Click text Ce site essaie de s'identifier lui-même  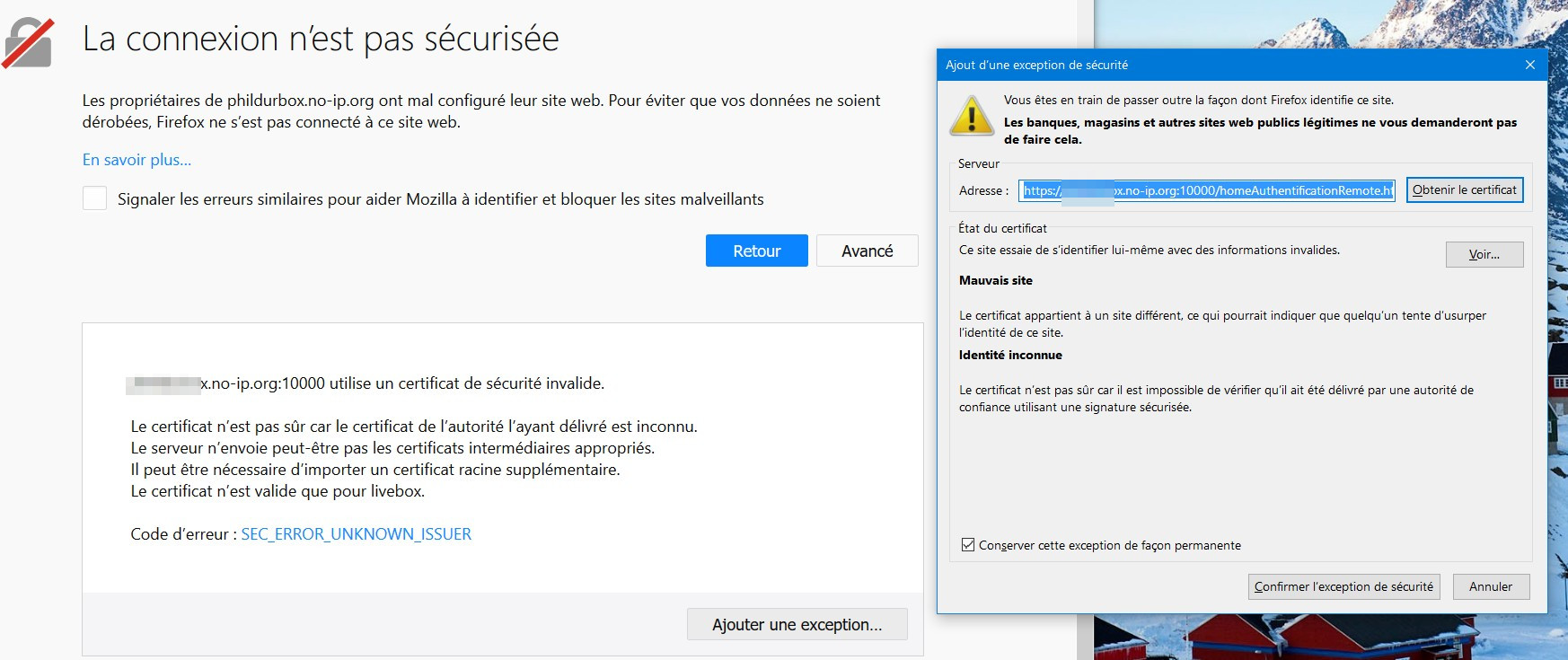pos(1150,250)
